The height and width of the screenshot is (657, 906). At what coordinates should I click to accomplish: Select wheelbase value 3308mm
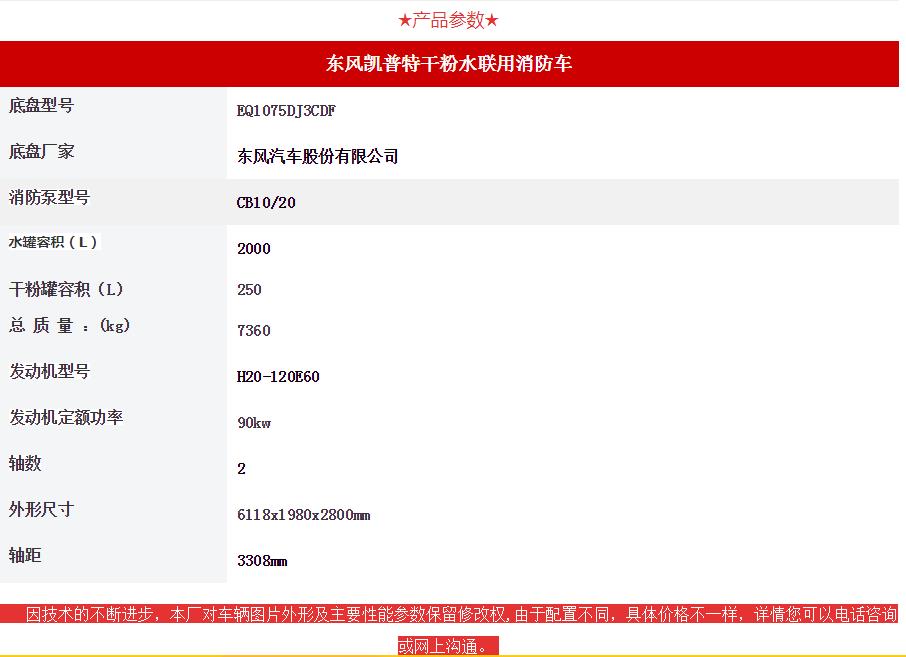(x=262, y=561)
